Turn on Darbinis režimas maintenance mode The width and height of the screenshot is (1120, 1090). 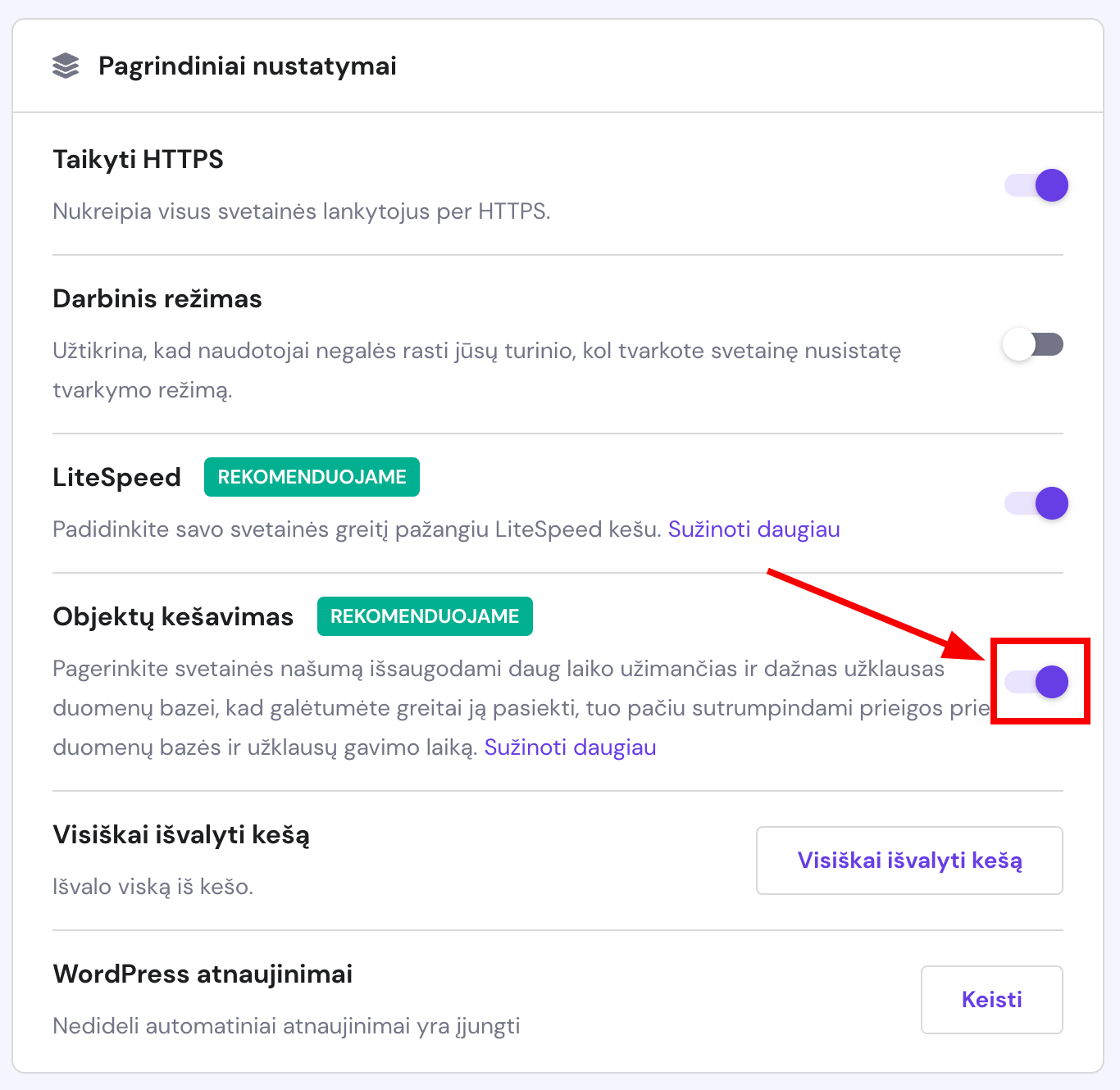[1033, 344]
